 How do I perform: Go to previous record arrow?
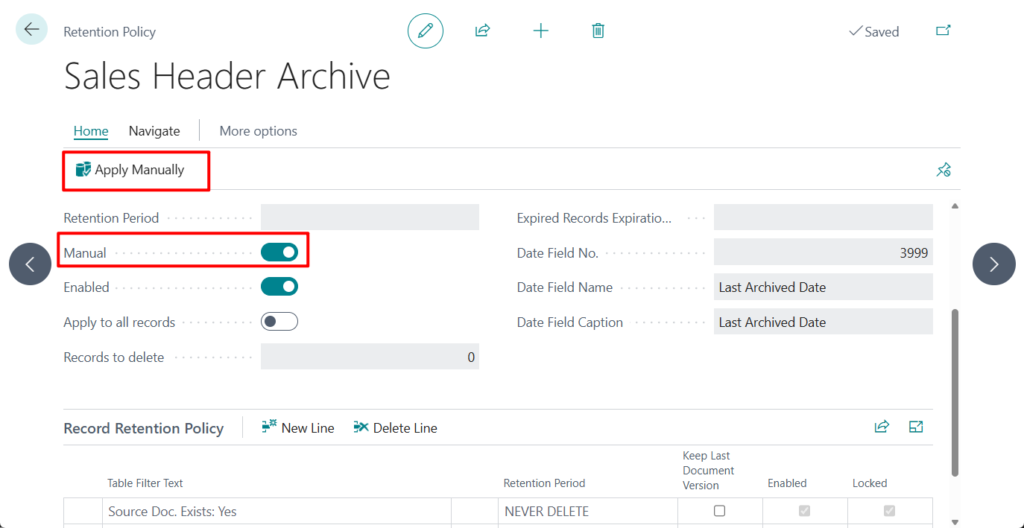click(x=30, y=264)
